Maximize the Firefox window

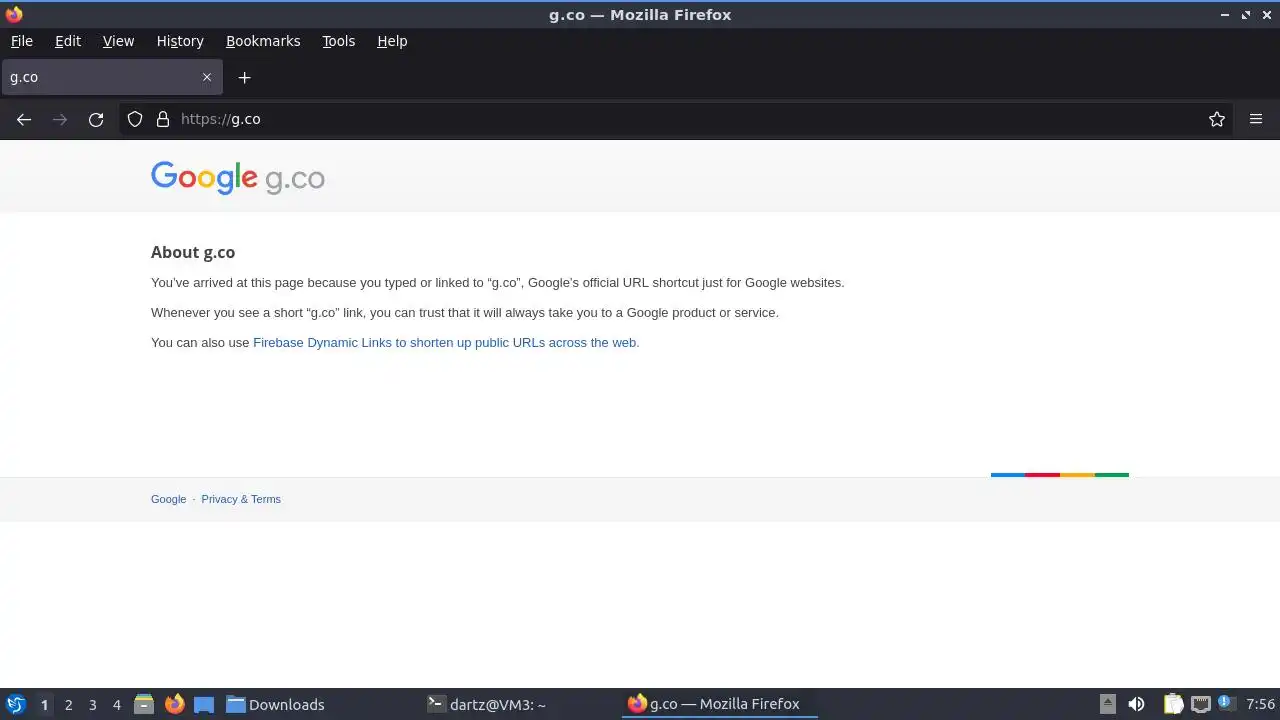(1246, 15)
